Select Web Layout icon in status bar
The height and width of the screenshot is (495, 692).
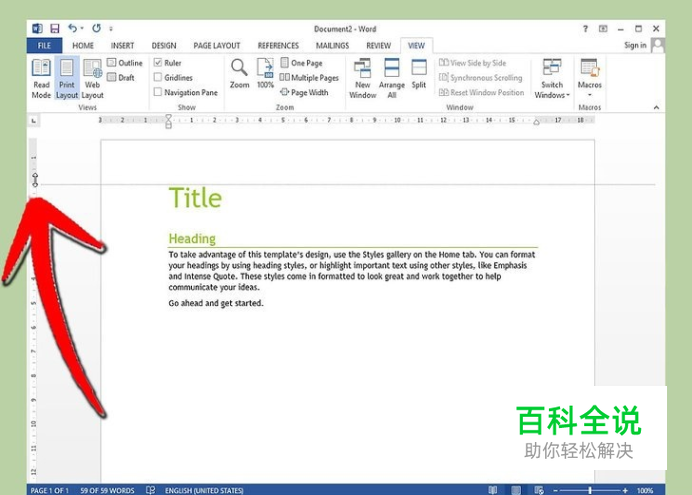(x=539, y=490)
